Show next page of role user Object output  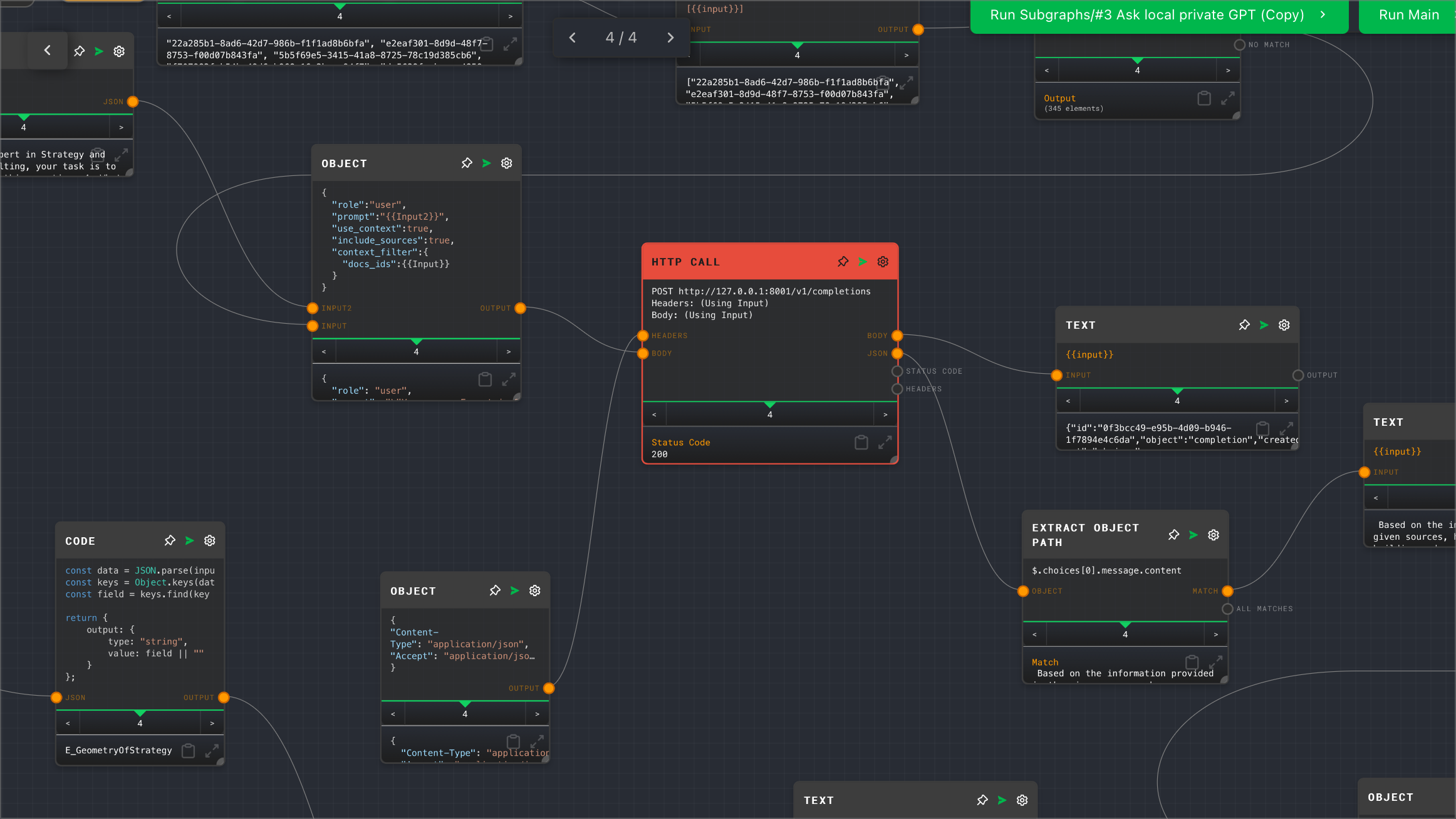(509, 352)
